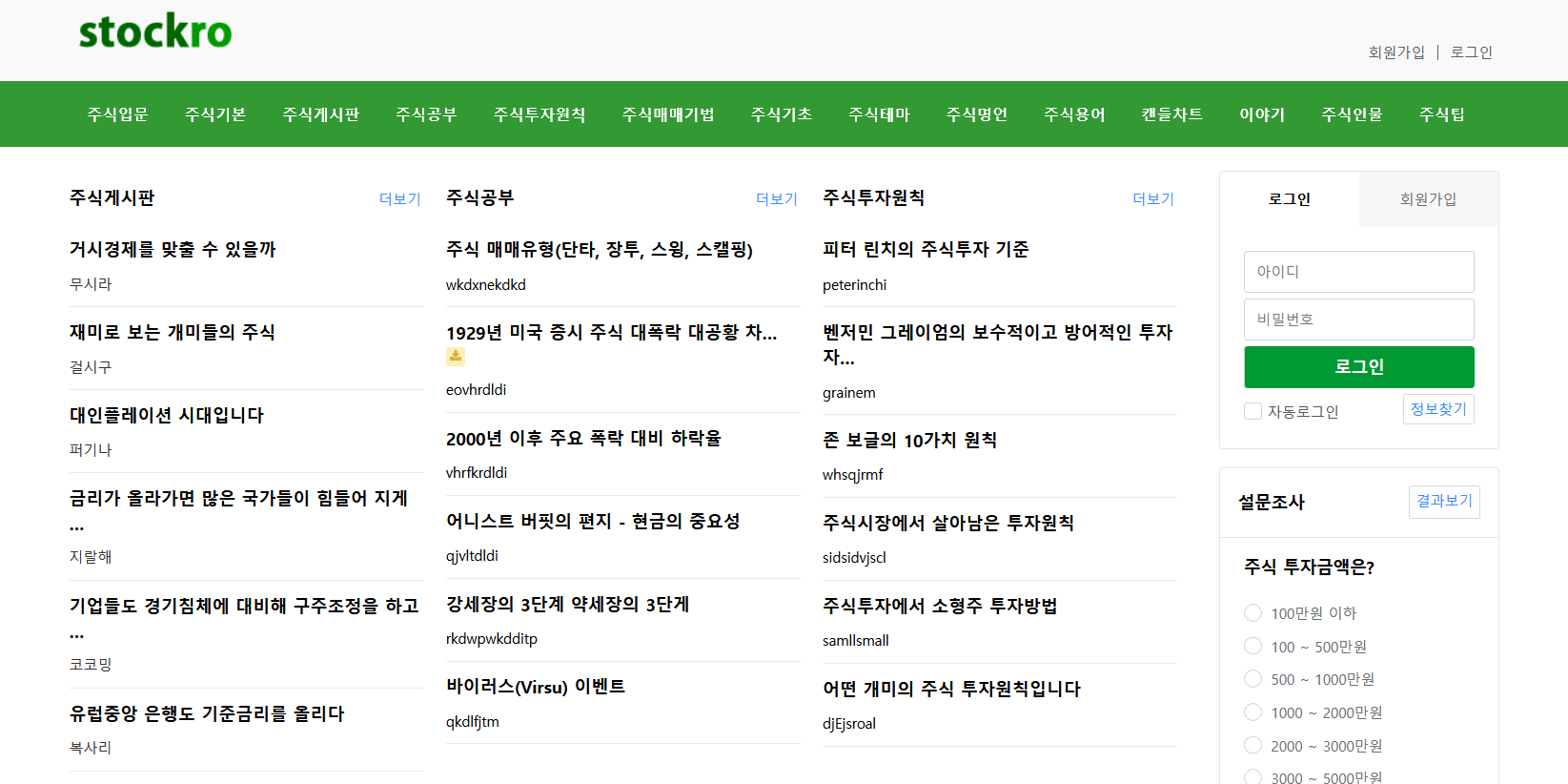Open the post 재미로 보는 개미들의 주식
1568x784 pixels.
coord(173,333)
